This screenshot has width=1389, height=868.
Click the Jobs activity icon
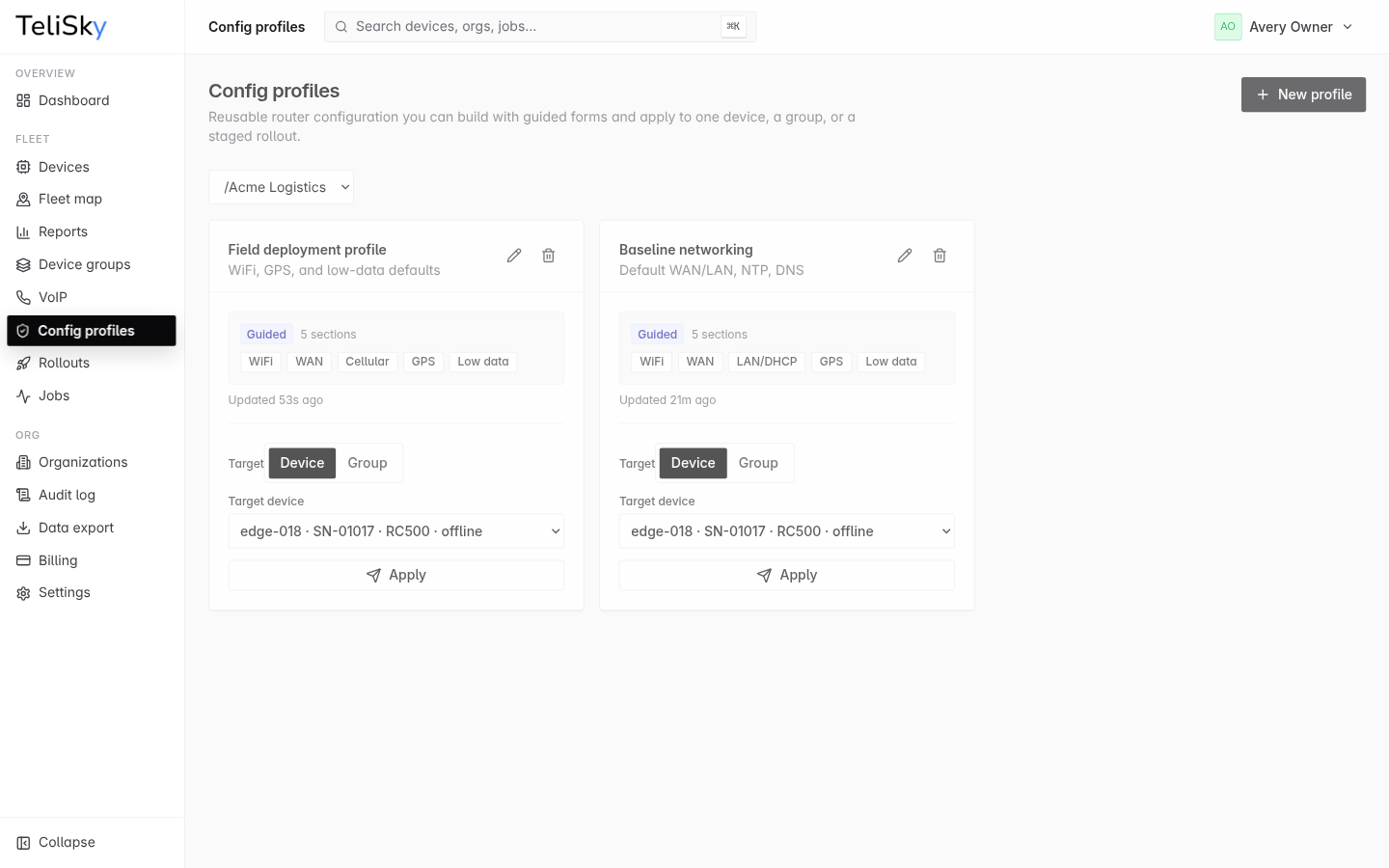(x=23, y=395)
